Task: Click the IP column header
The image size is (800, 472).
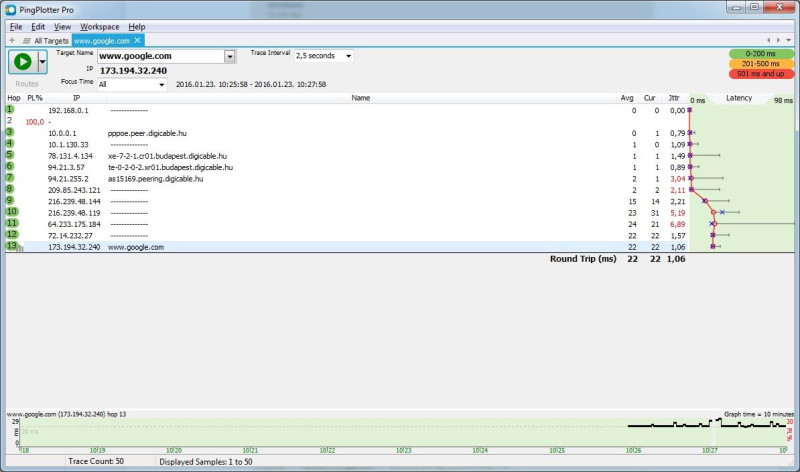Action: [x=77, y=98]
